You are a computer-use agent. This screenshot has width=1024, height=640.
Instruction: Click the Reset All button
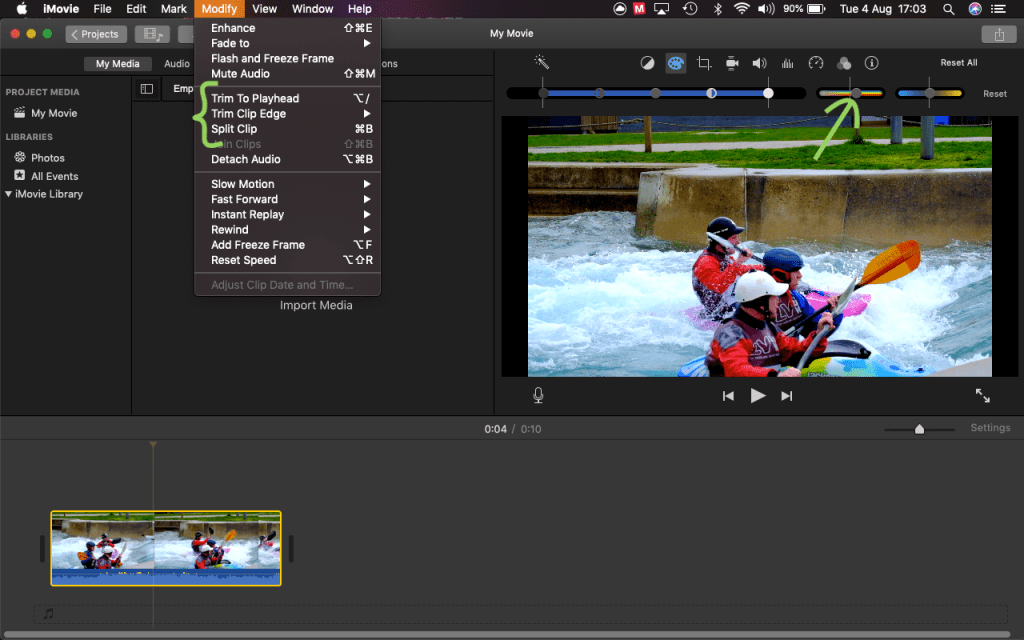pos(958,63)
